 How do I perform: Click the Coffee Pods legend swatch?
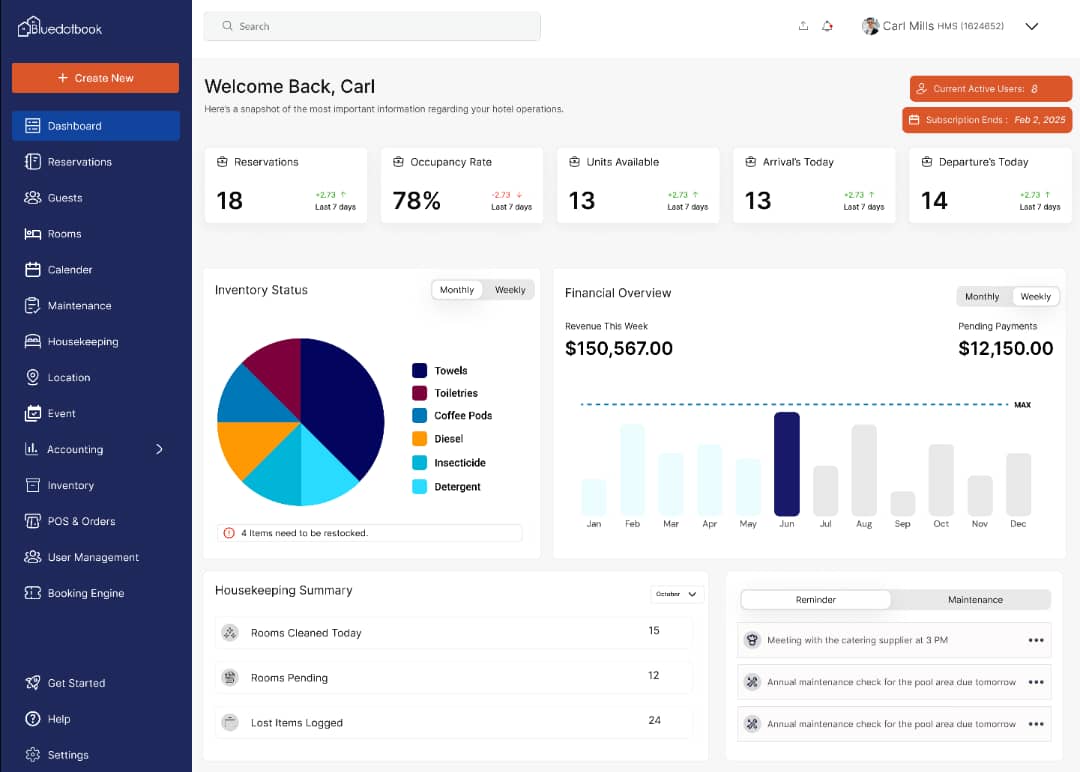[x=419, y=416]
